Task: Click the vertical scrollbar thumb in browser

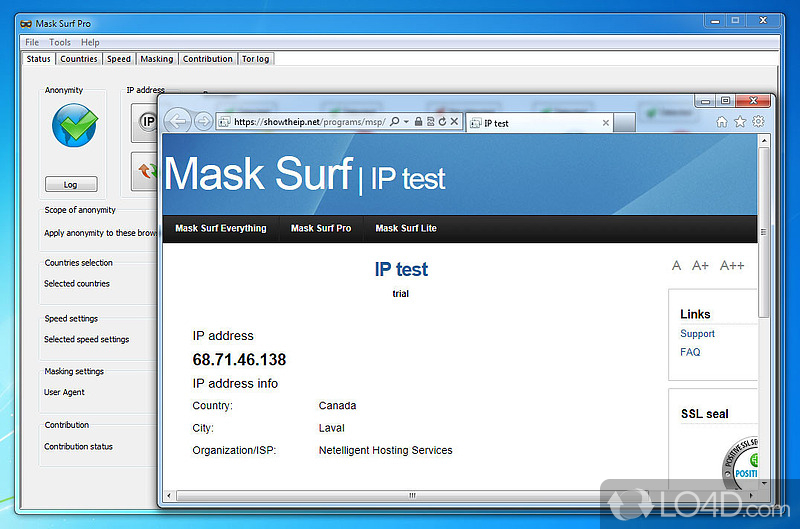Action: (x=764, y=232)
